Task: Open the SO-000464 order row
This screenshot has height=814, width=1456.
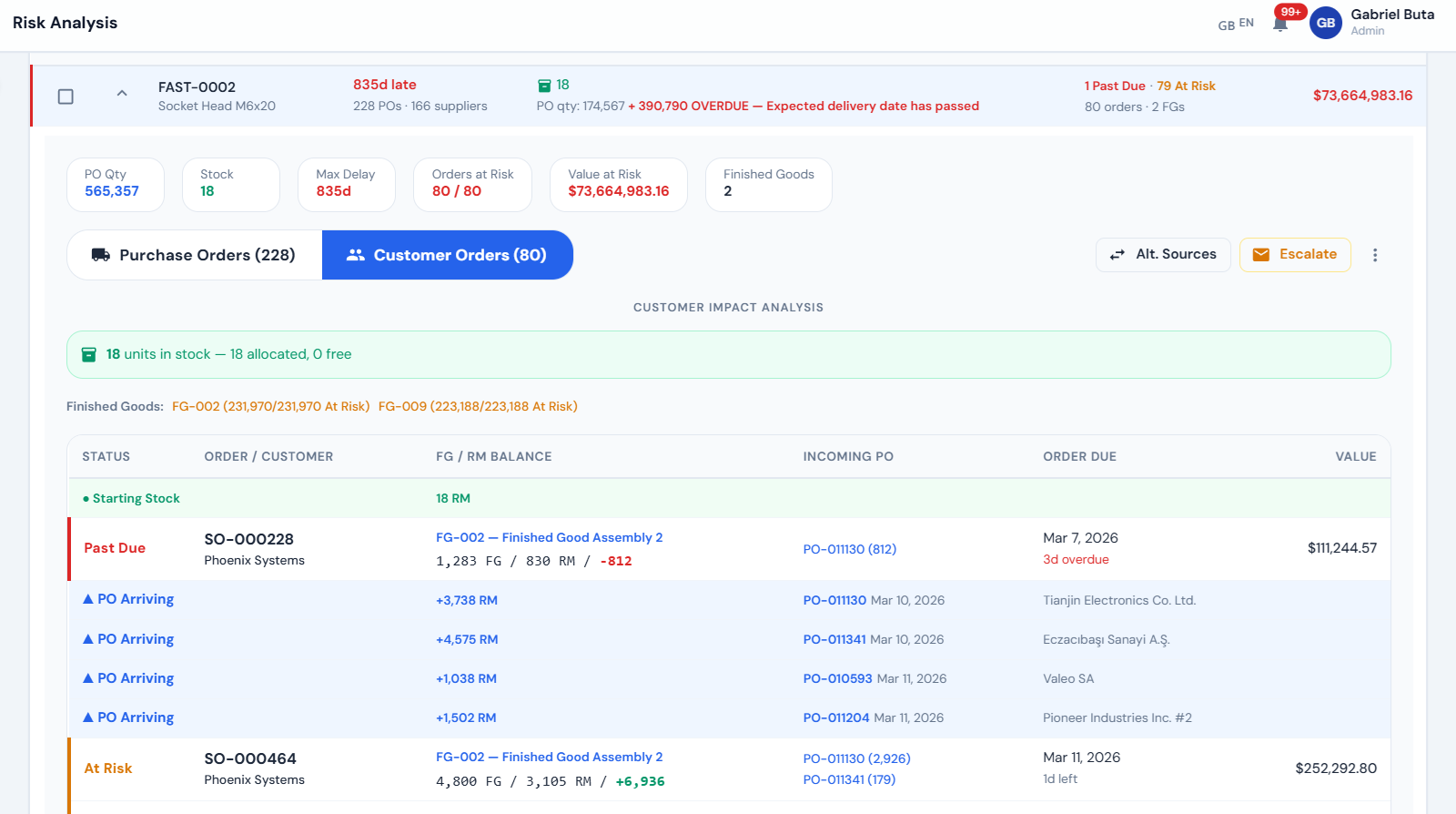Action: tap(249, 759)
